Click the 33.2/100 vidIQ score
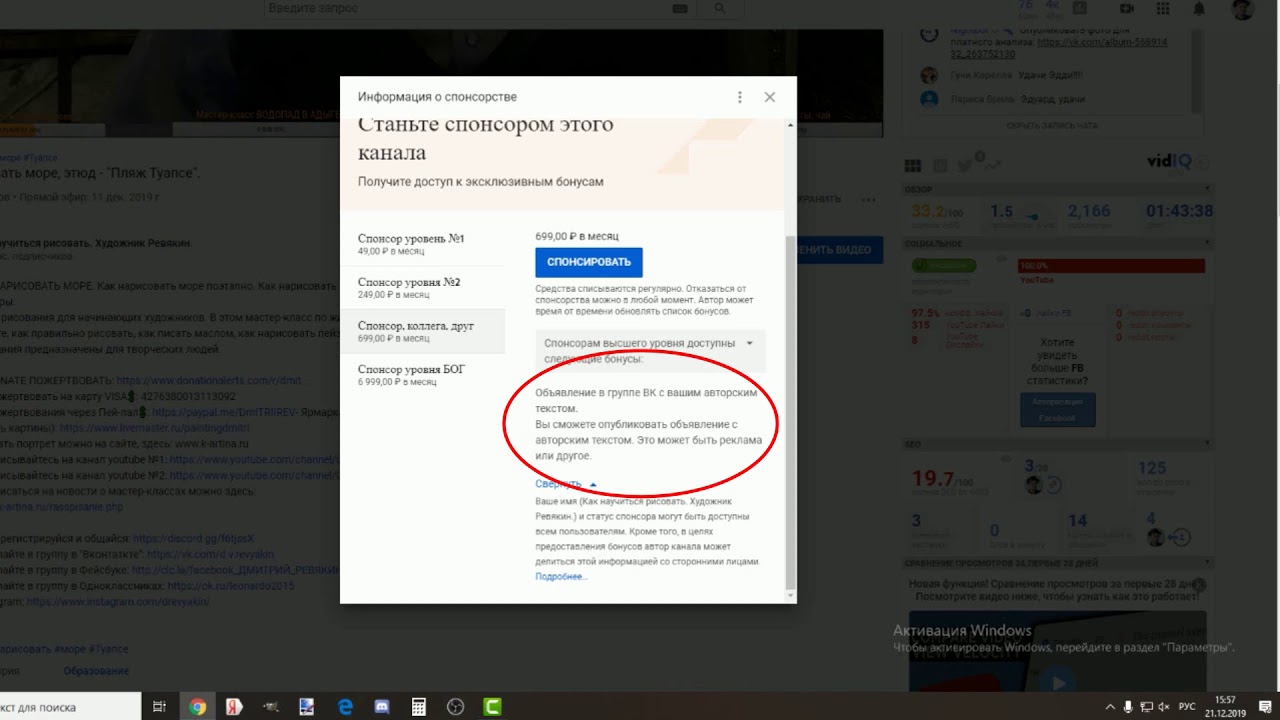Screen dimensions: 1280x720 click(x=935, y=212)
